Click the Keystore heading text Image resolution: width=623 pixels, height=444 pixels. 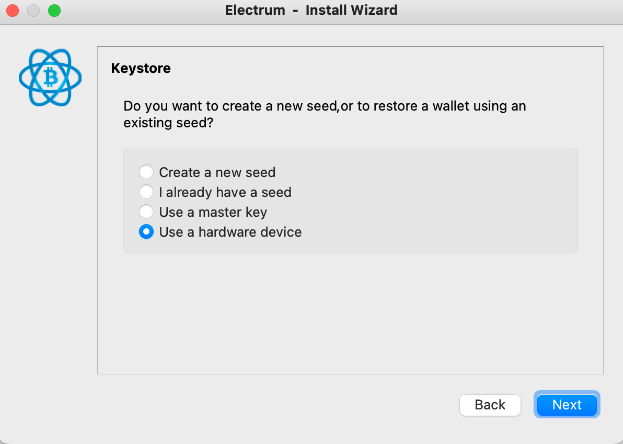(x=141, y=69)
